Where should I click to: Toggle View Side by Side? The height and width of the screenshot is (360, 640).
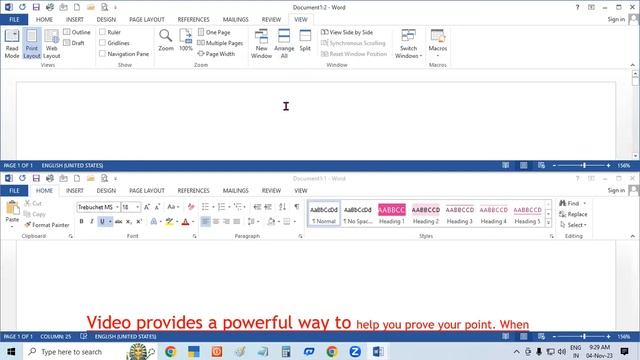click(x=347, y=32)
